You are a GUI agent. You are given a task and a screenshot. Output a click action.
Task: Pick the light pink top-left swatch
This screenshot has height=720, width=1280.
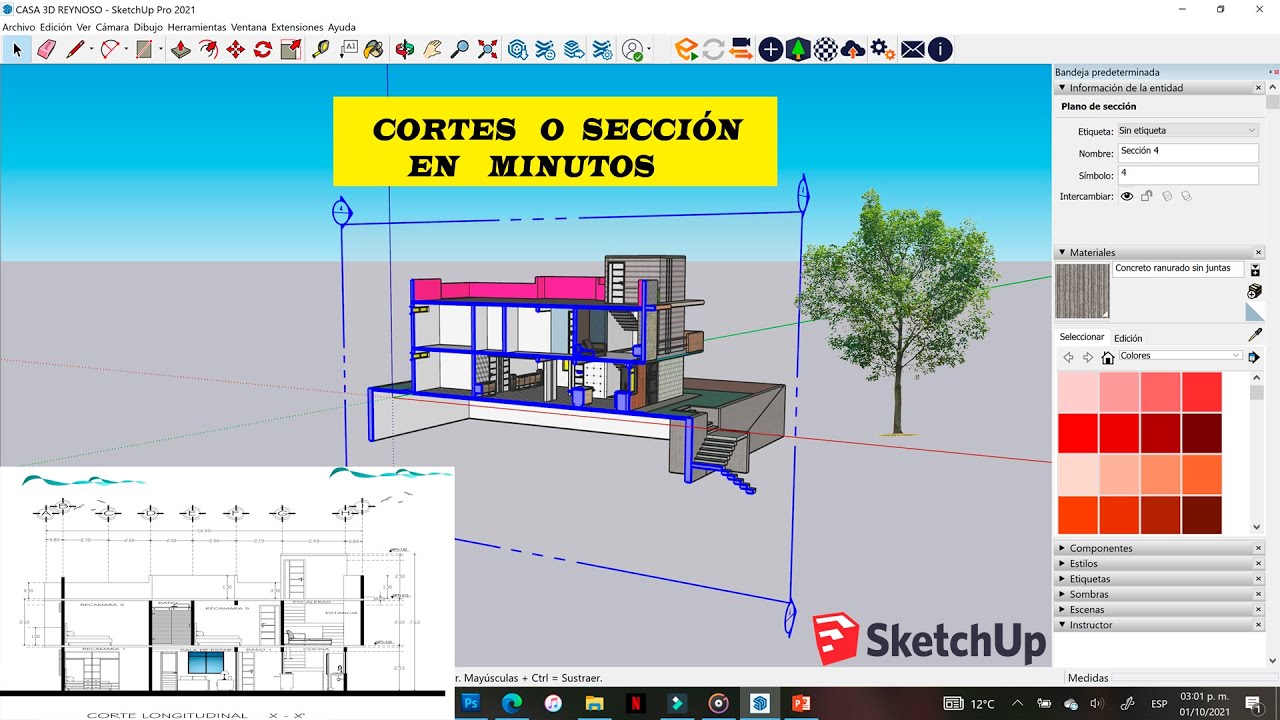click(1078, 392)
